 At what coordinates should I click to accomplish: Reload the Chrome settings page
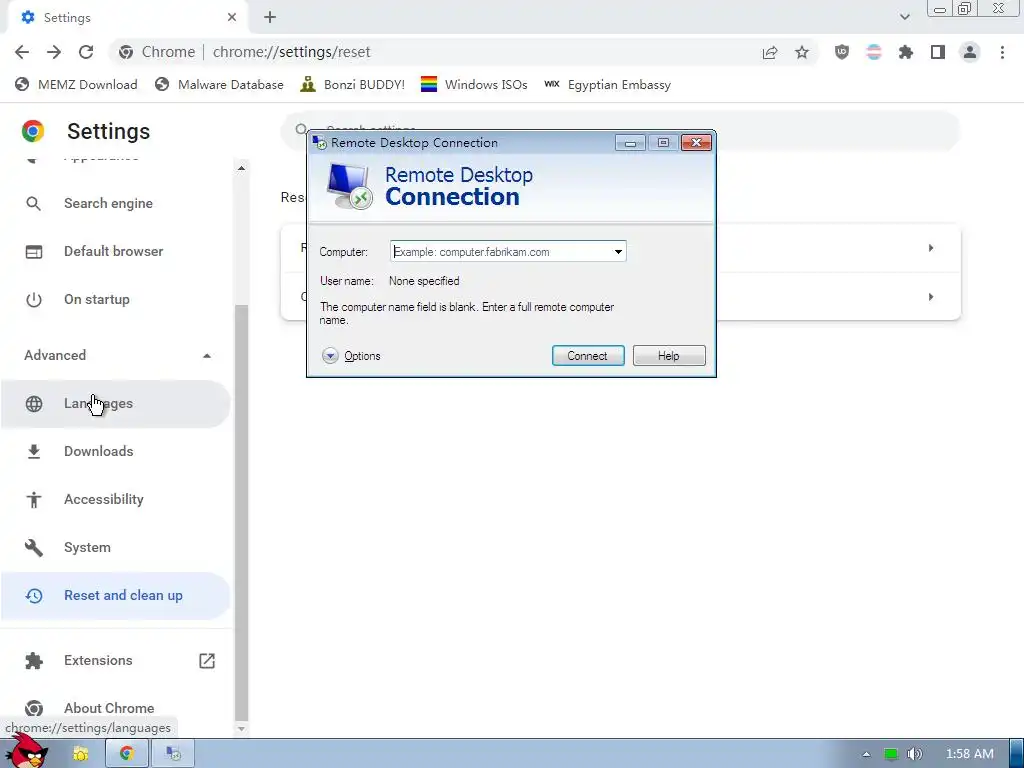86,52
